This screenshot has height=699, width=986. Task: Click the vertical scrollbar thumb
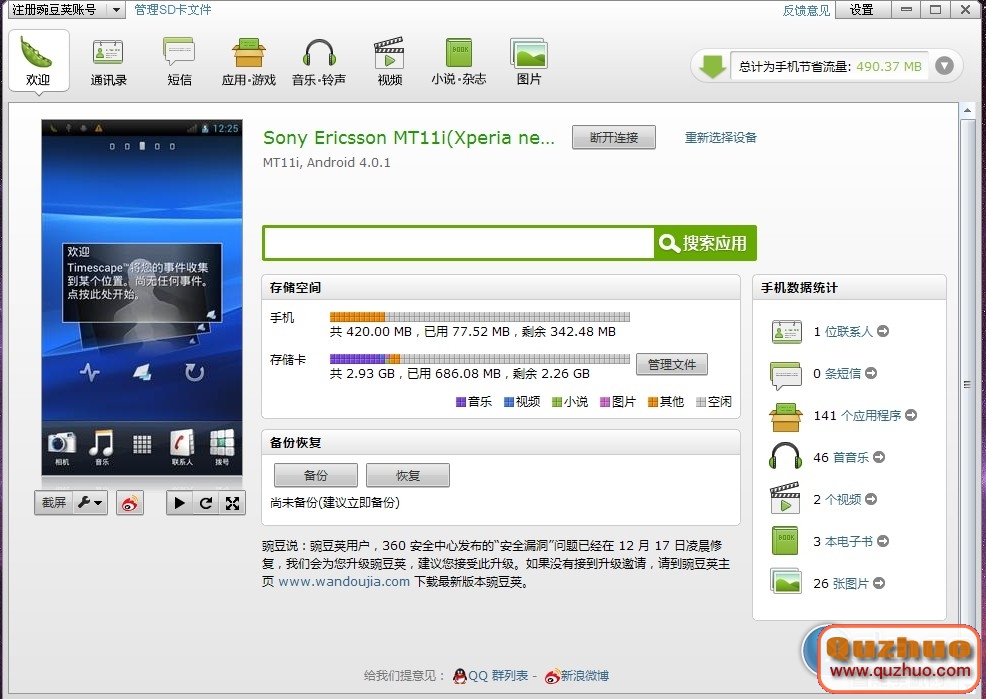pos(967,384)
